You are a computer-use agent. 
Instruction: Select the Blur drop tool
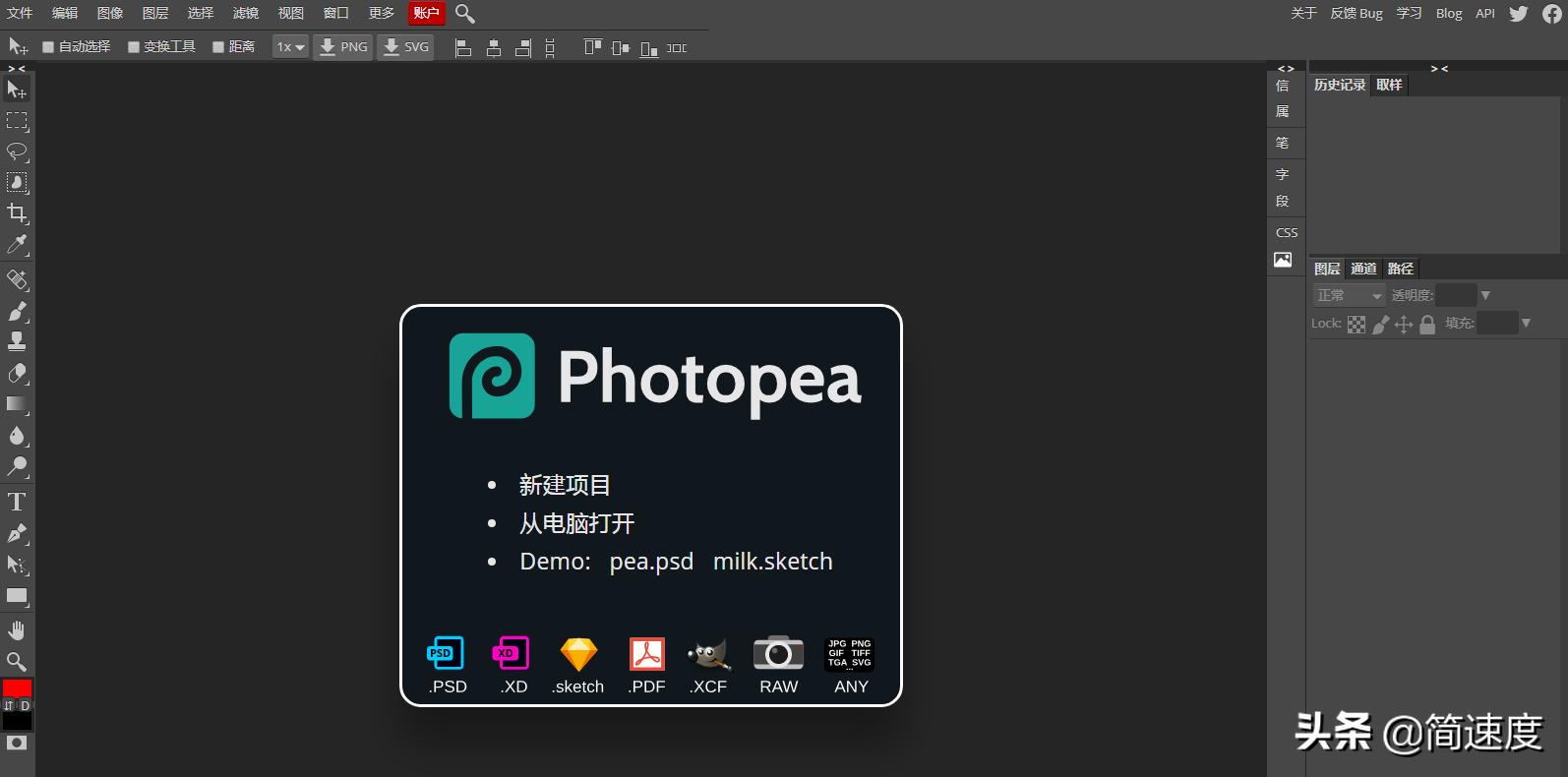coord(17,435)
